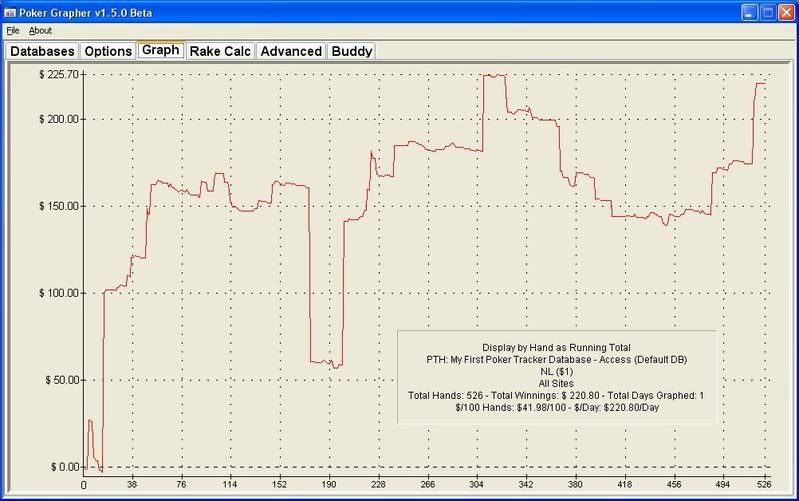Go to the Advanced tab
799x501 pixels.
[291, 51]
